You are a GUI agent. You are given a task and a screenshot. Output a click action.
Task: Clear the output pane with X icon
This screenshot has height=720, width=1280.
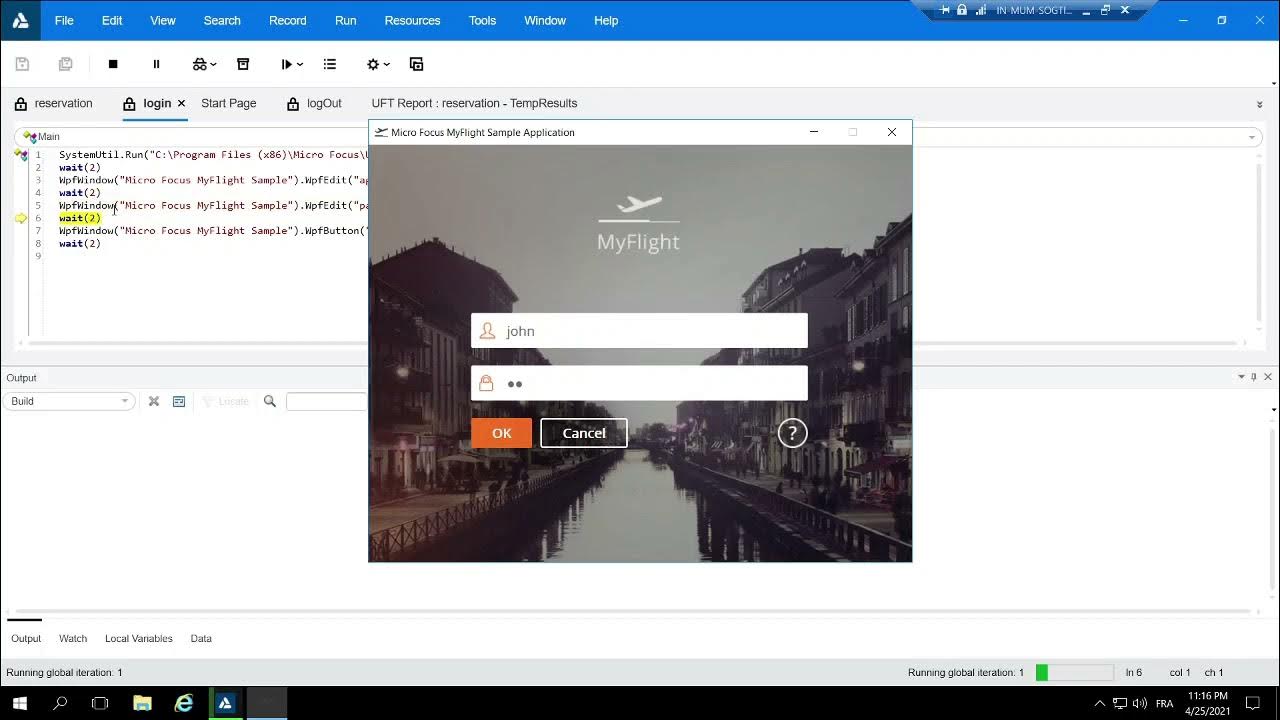click(x=154, y=401)
